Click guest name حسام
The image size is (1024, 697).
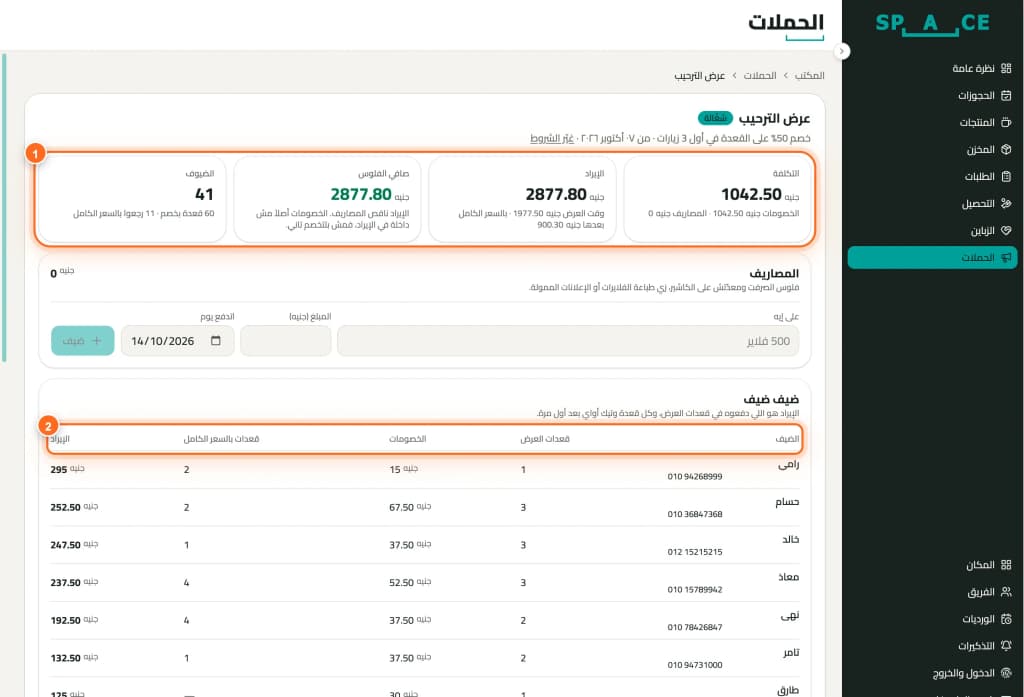click(787, 502)
